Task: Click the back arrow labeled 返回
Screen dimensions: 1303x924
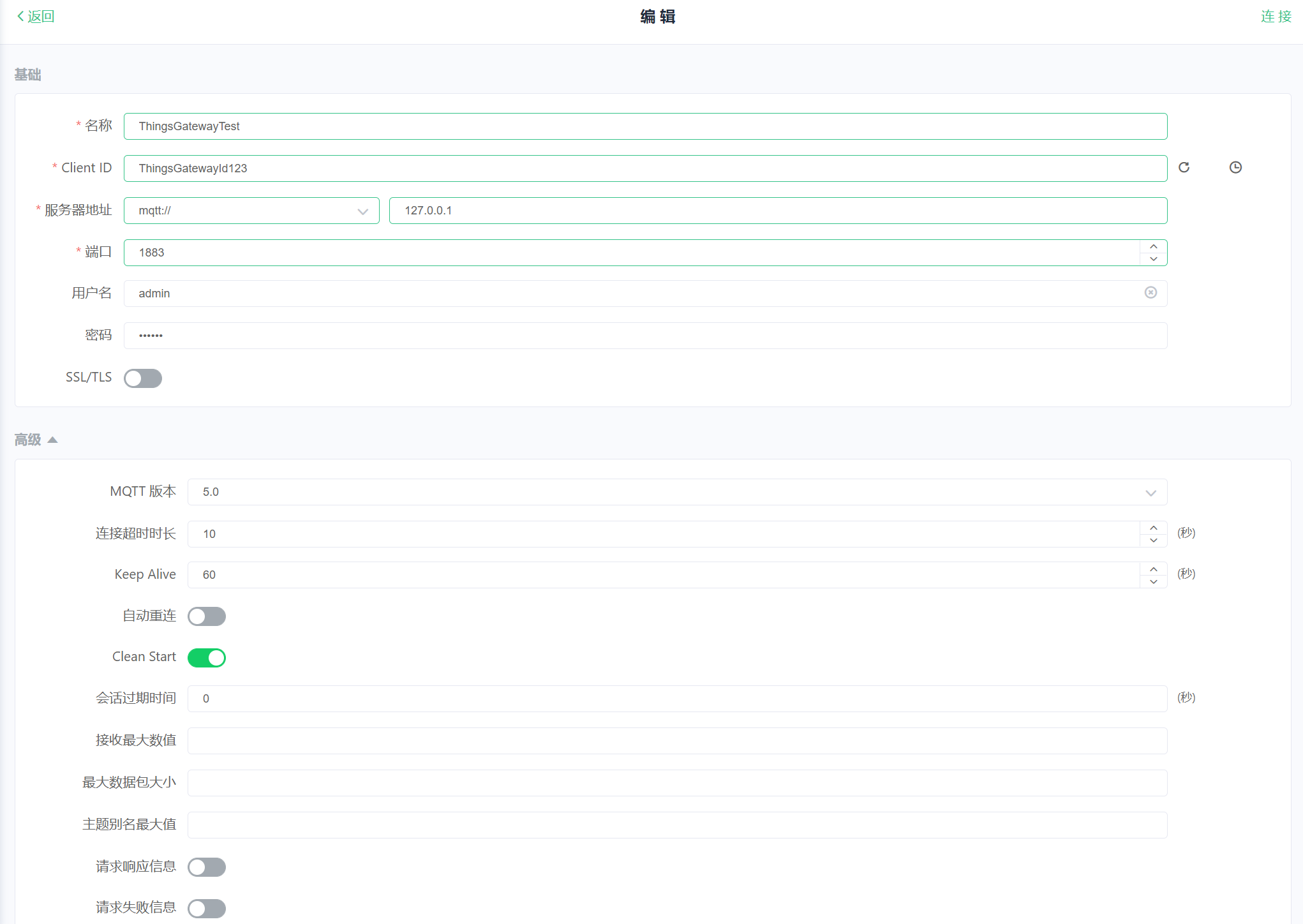Action: coord(36,17)
